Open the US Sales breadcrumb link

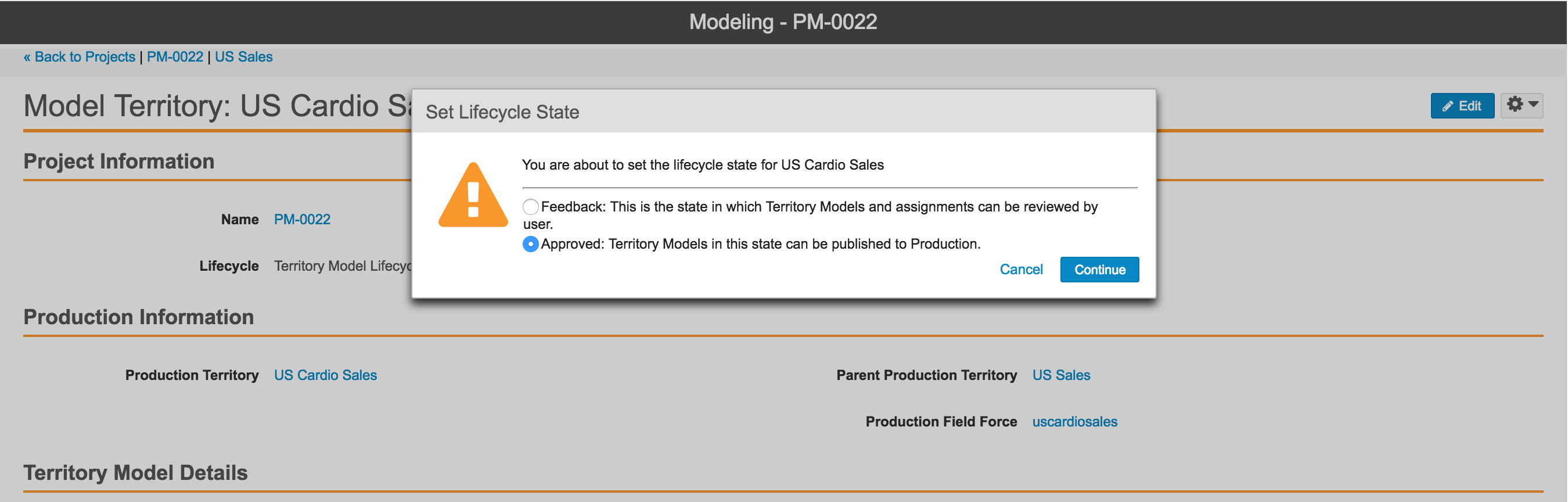243,57
